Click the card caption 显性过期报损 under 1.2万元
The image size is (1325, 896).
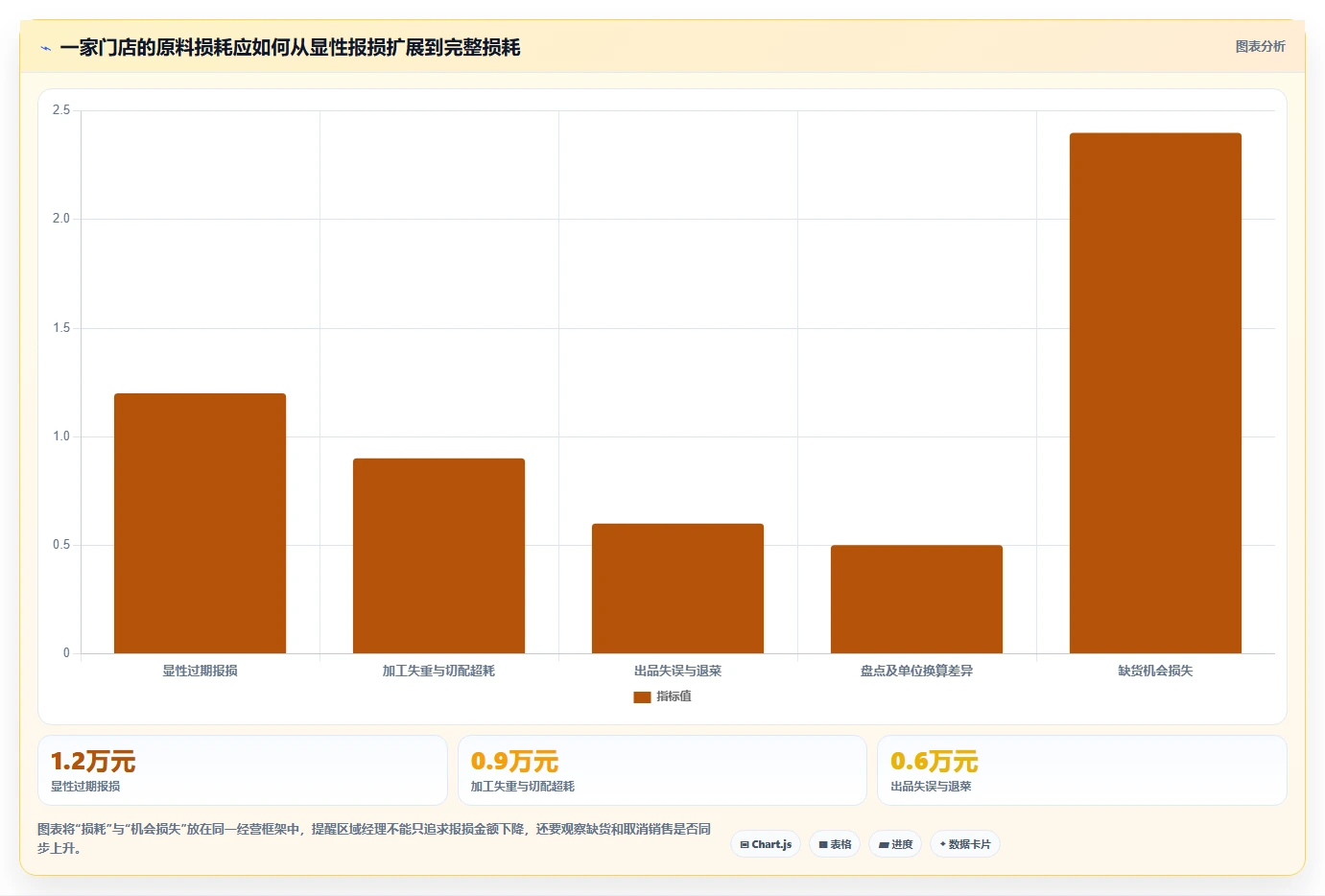click(x=85, y=786)
